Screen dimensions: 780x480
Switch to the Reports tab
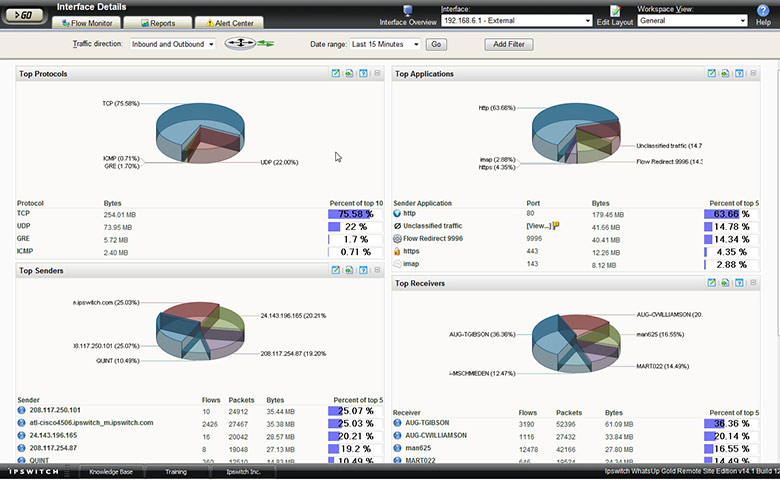point(158,22)
